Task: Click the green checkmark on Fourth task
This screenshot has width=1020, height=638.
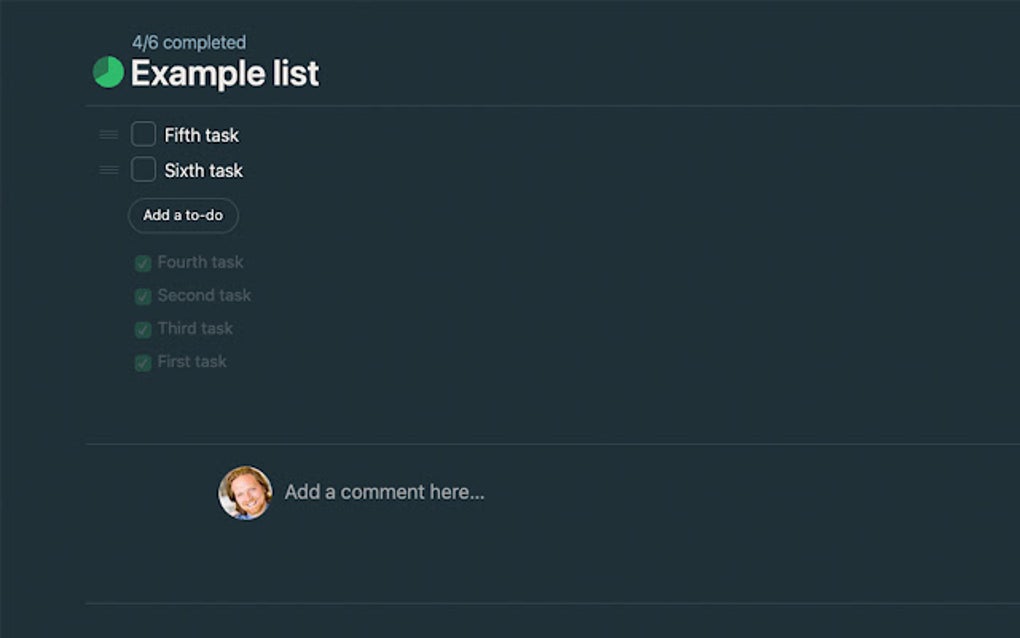Action: click(142, 262)
